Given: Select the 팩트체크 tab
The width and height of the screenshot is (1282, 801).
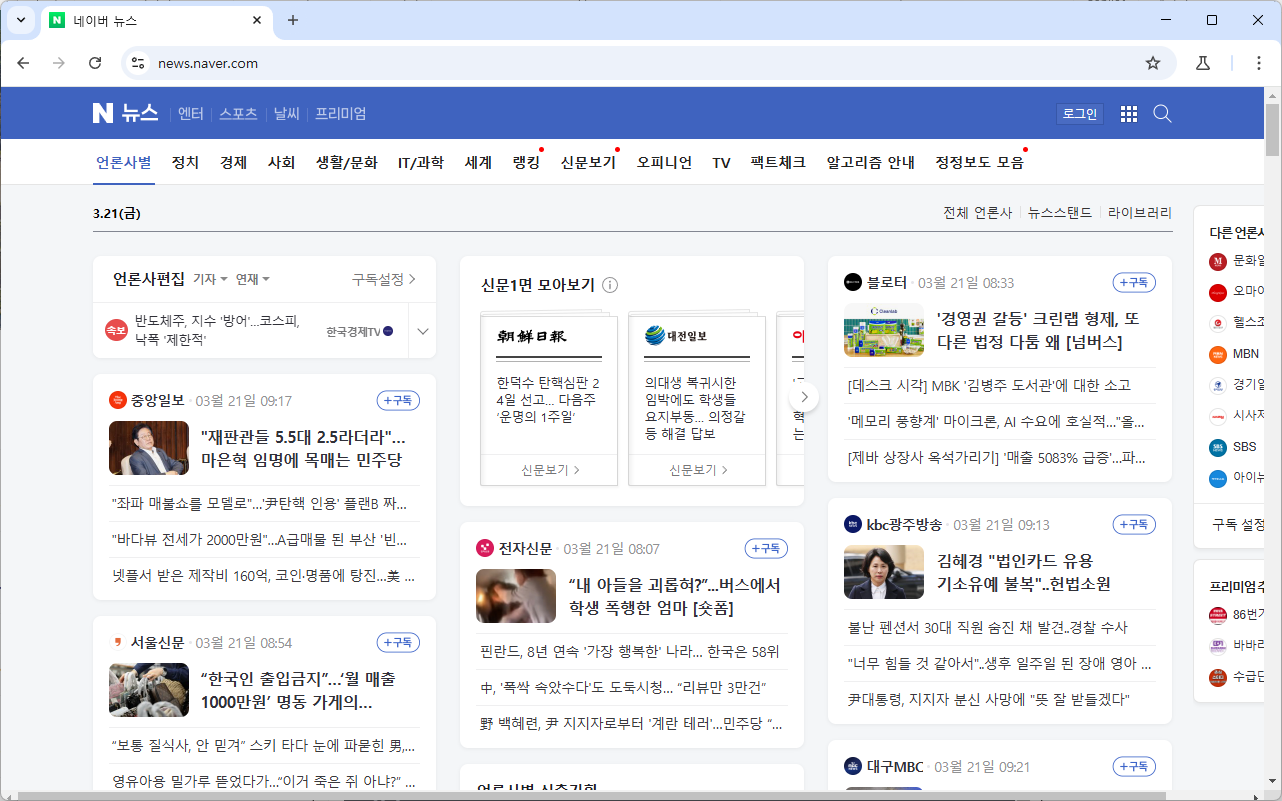Looking at the screenshot, I should pyautogui.click(x=778, y=162).
